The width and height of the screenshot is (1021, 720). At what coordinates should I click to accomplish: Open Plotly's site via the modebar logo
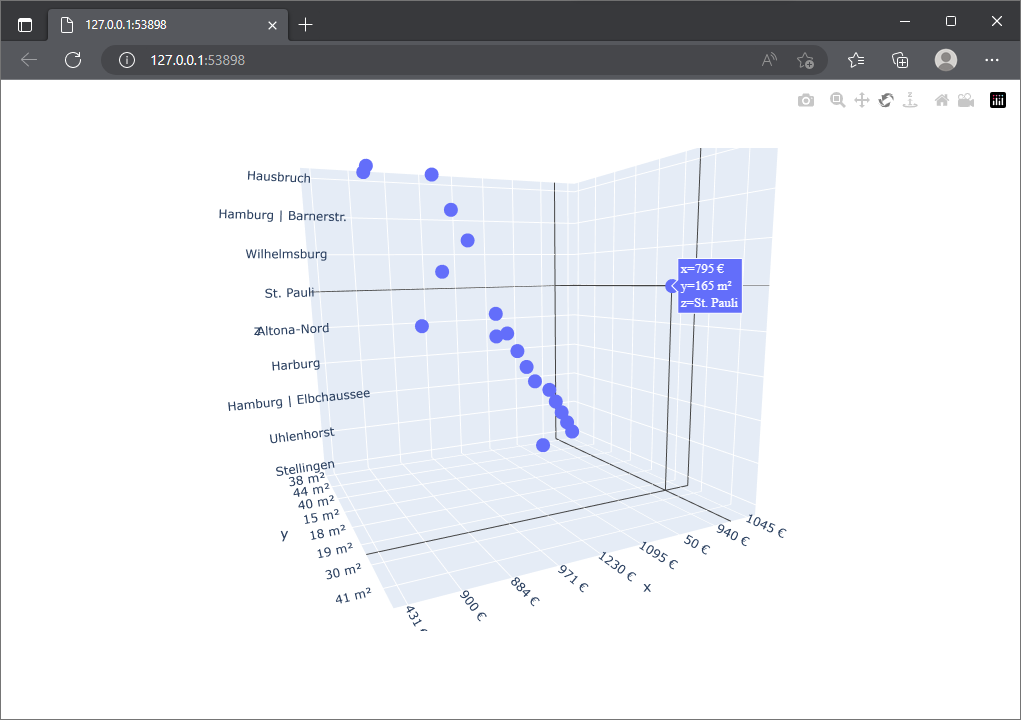[x=997, y=100]
